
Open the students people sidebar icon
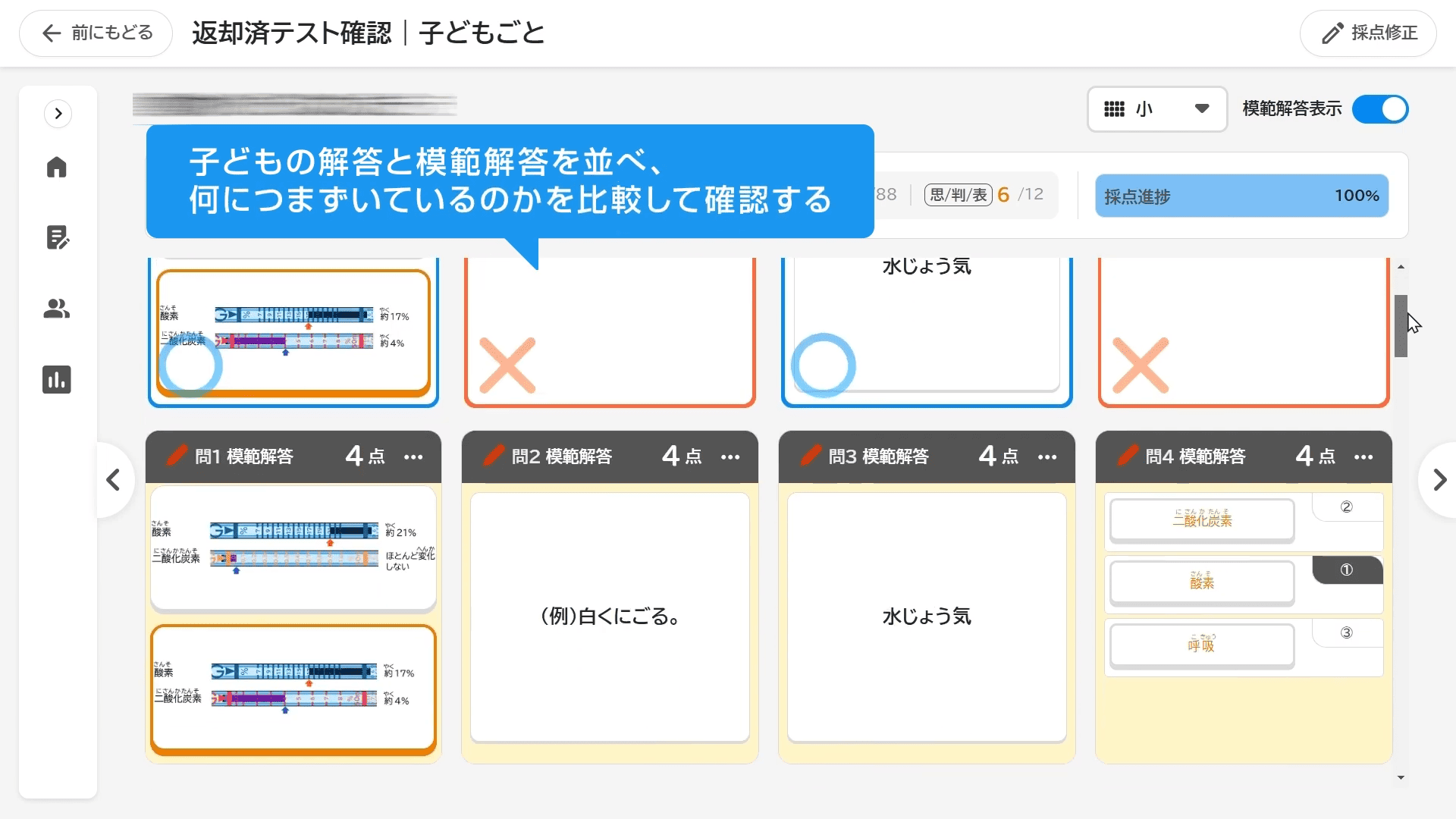click(57, 309)
